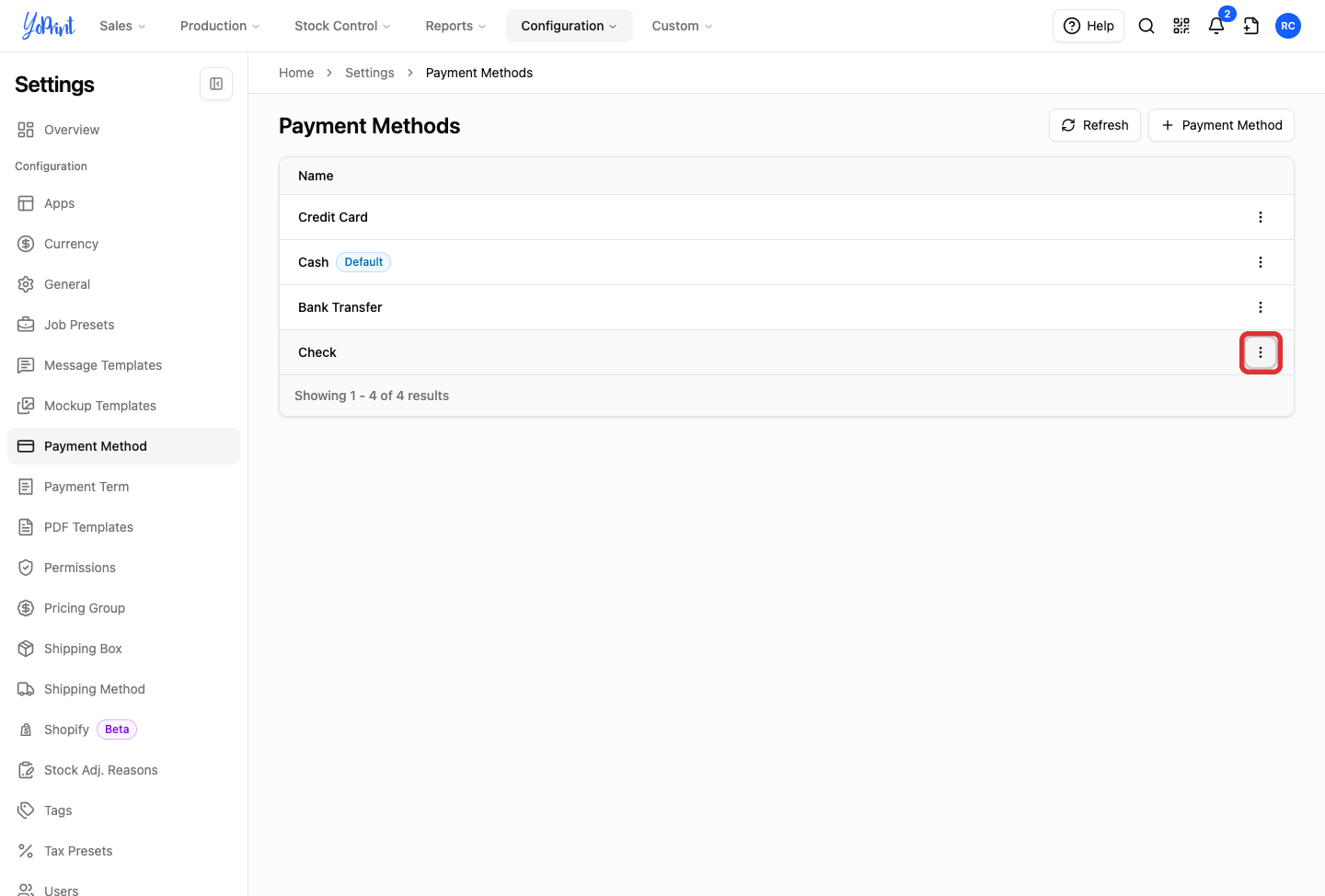This screenshot has height=896, width=1325.
Task: Open Currency settings
Action: click(123, 244)
